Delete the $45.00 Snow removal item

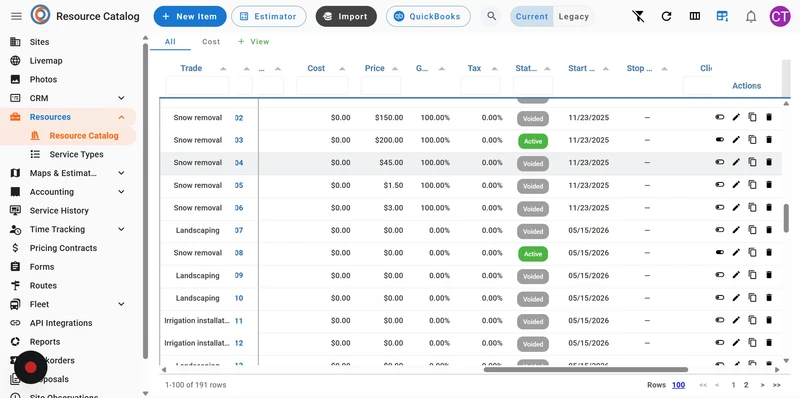tap(769, 162)
